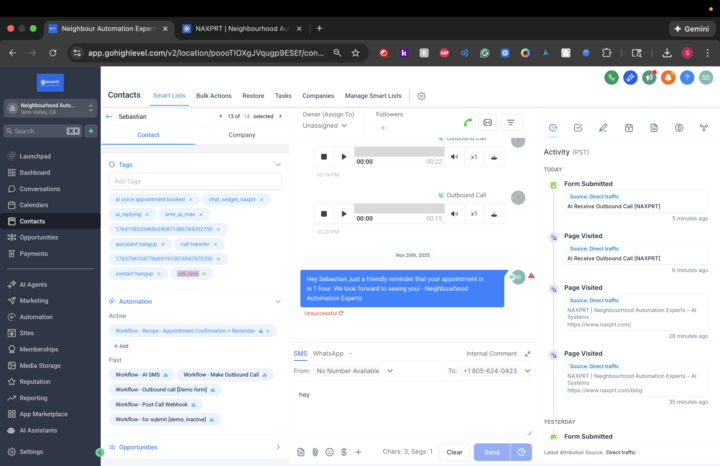This screenshot has width=720, height=466.
Task: Open the Owner Unassigned dropdown
Action: pos(325,126)
